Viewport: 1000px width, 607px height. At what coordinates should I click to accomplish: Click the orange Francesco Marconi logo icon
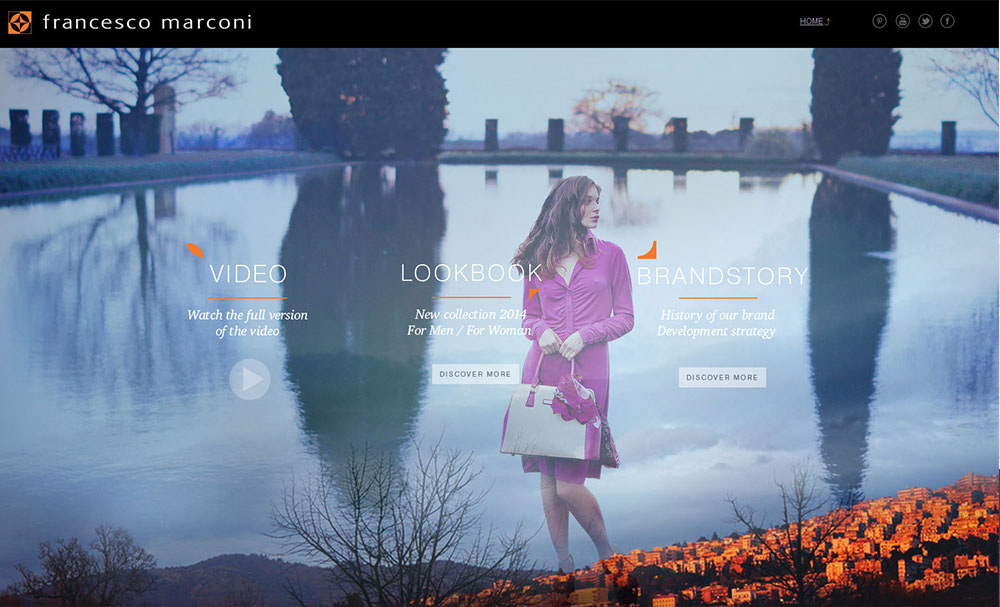[x=20, y=22]
